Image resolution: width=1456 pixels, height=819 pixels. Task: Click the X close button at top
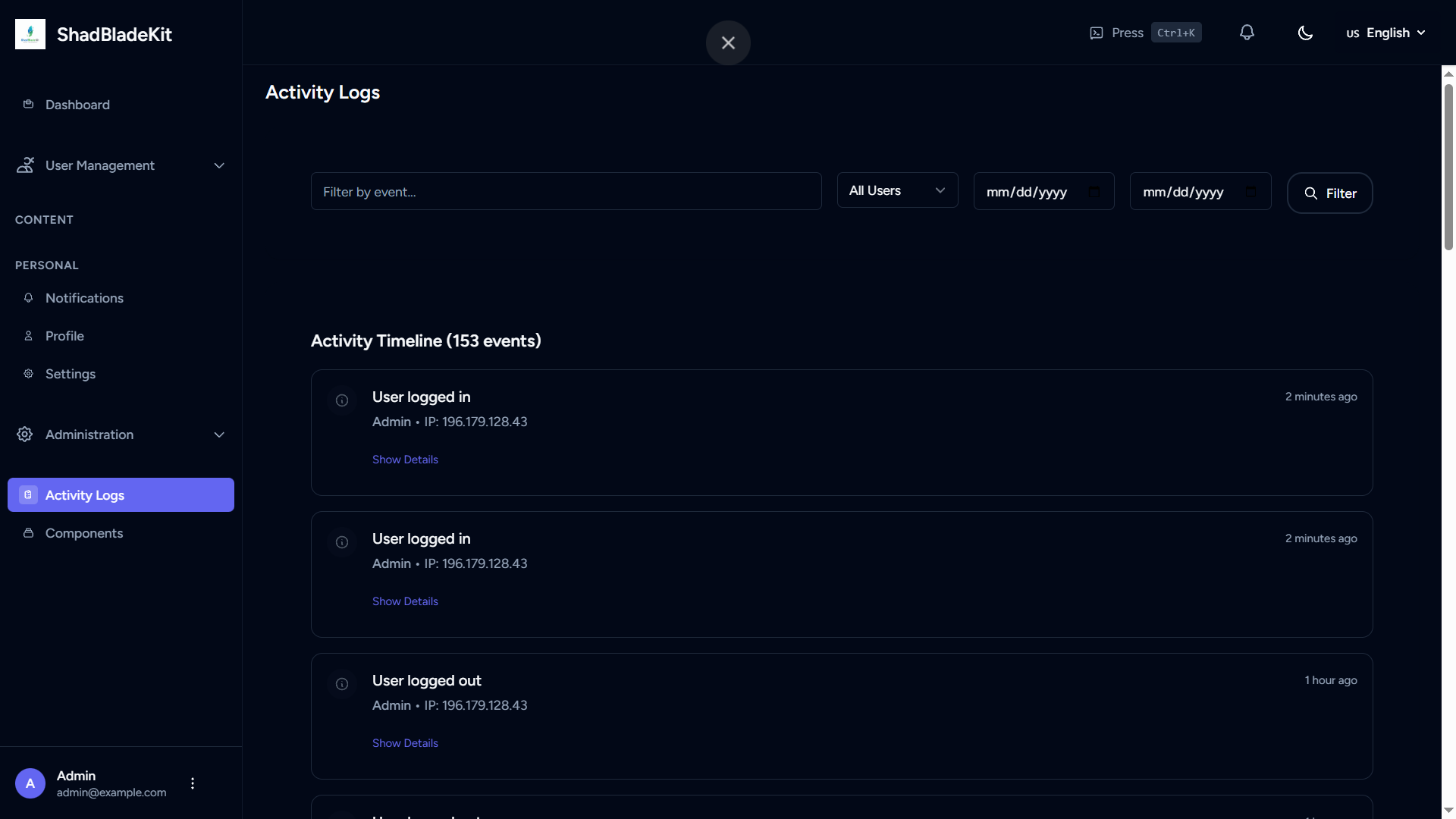[728, 43]
